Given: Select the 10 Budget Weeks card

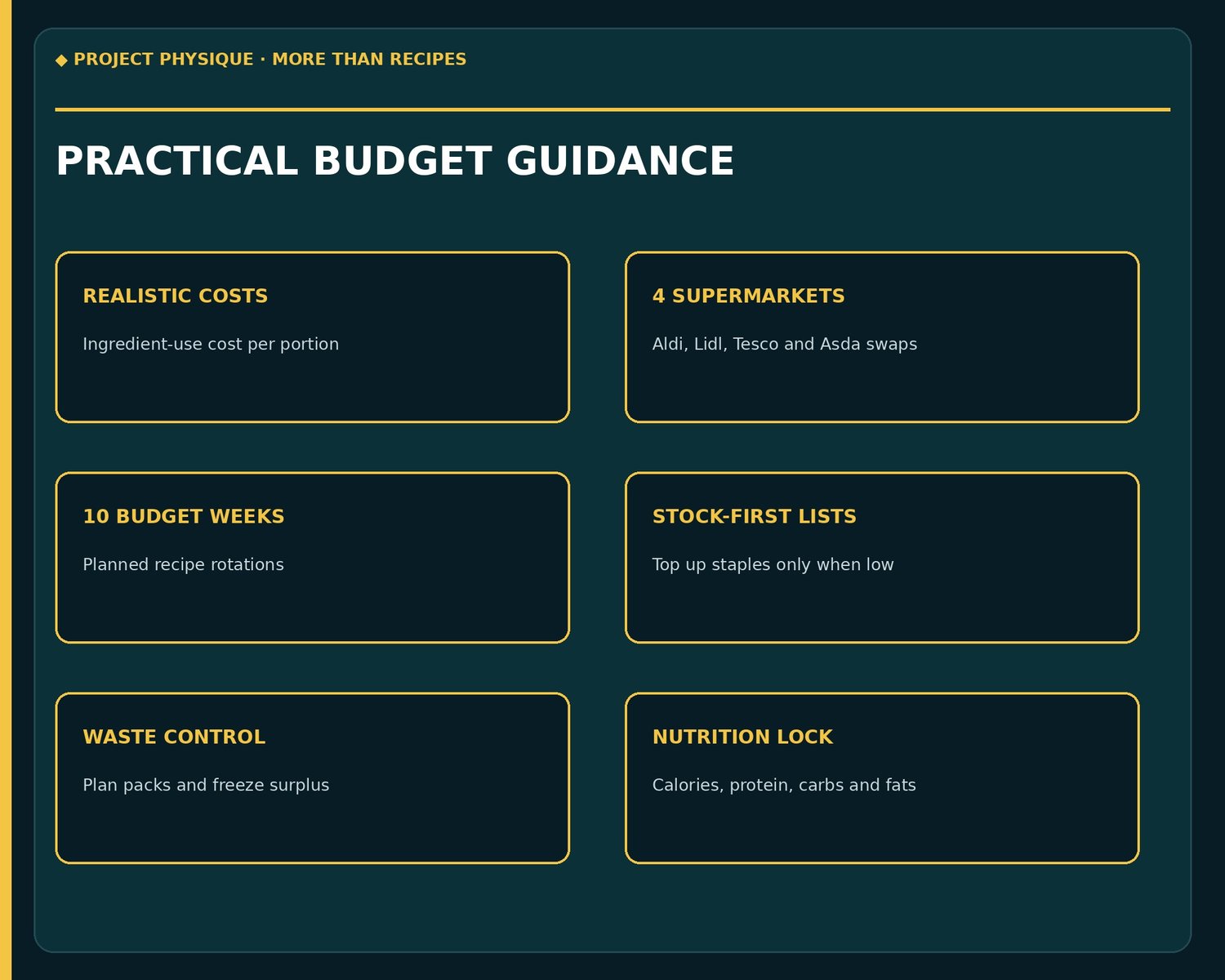Looking at the screenshot, I should click(312, 558).
